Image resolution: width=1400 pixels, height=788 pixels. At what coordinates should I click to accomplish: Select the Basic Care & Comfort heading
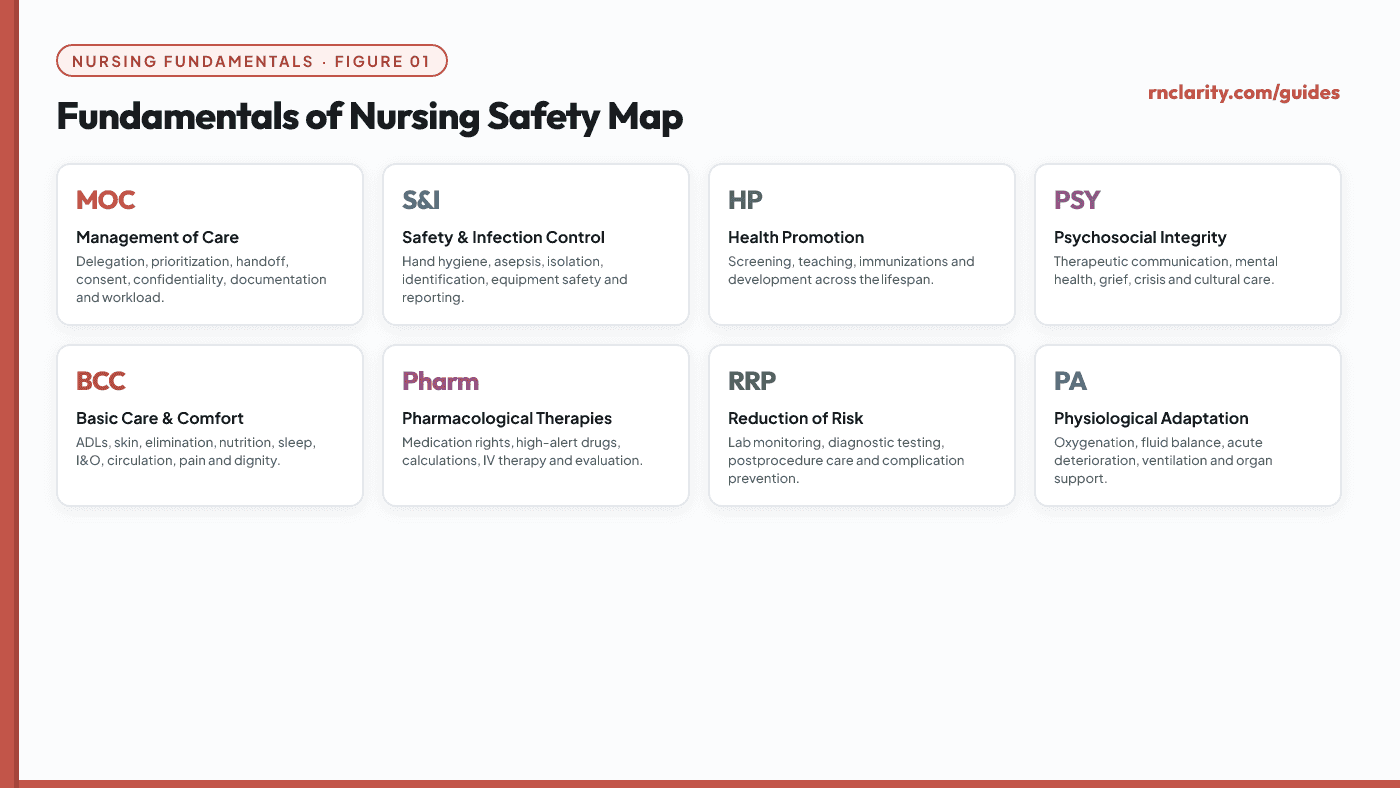pos(160,418)
